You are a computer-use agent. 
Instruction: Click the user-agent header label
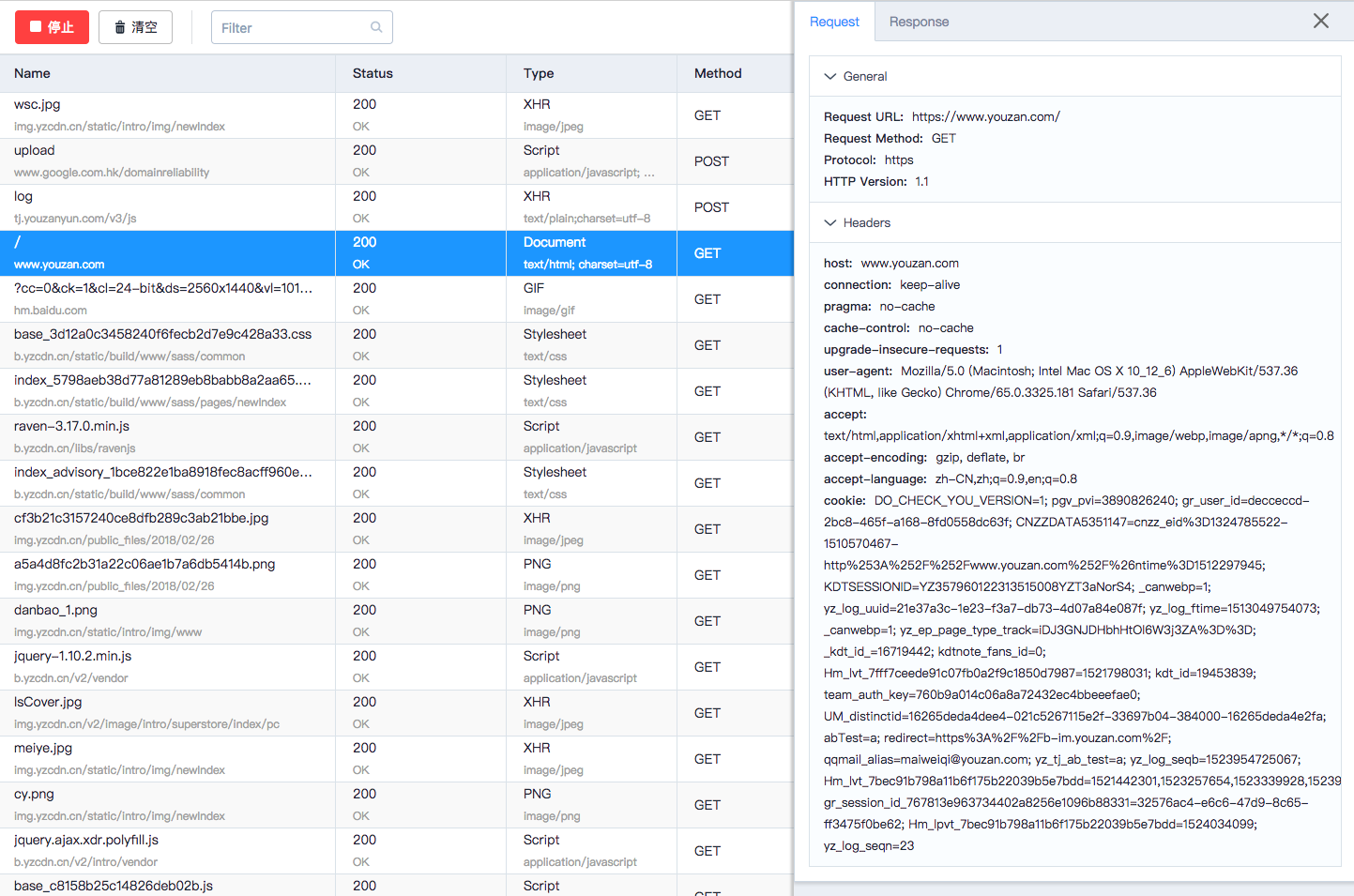[859, 371]
